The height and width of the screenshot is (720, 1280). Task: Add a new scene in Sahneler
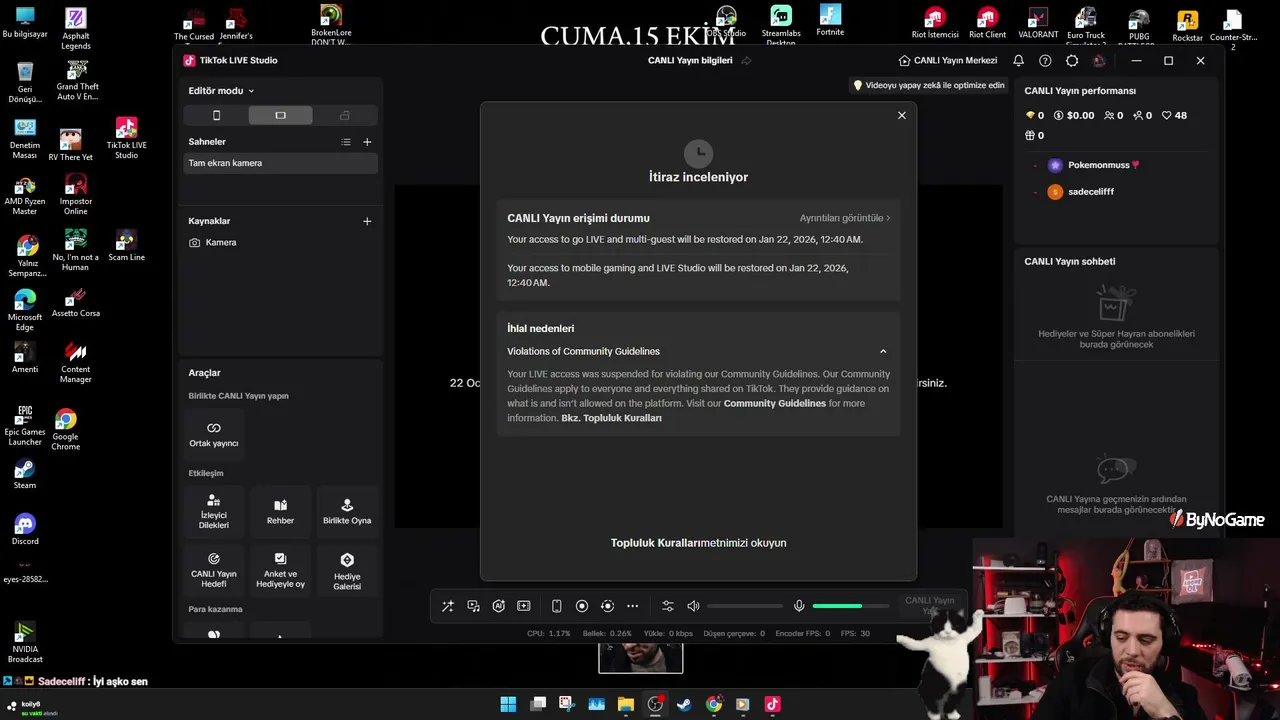367,142
